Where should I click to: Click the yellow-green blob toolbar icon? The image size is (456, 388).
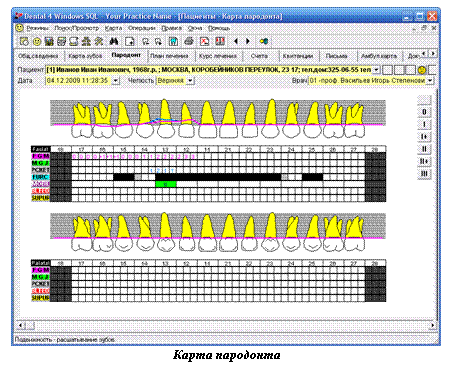264,41
